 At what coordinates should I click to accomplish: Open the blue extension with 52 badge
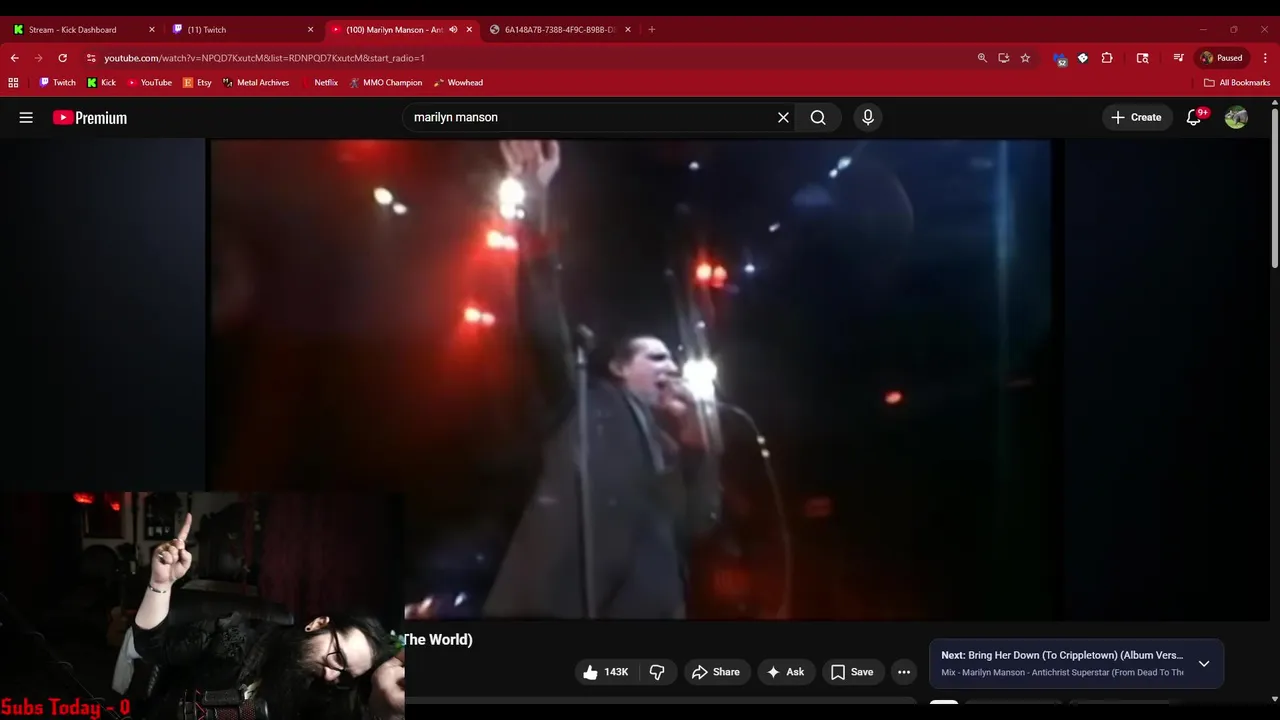(x=1060, y=58)
